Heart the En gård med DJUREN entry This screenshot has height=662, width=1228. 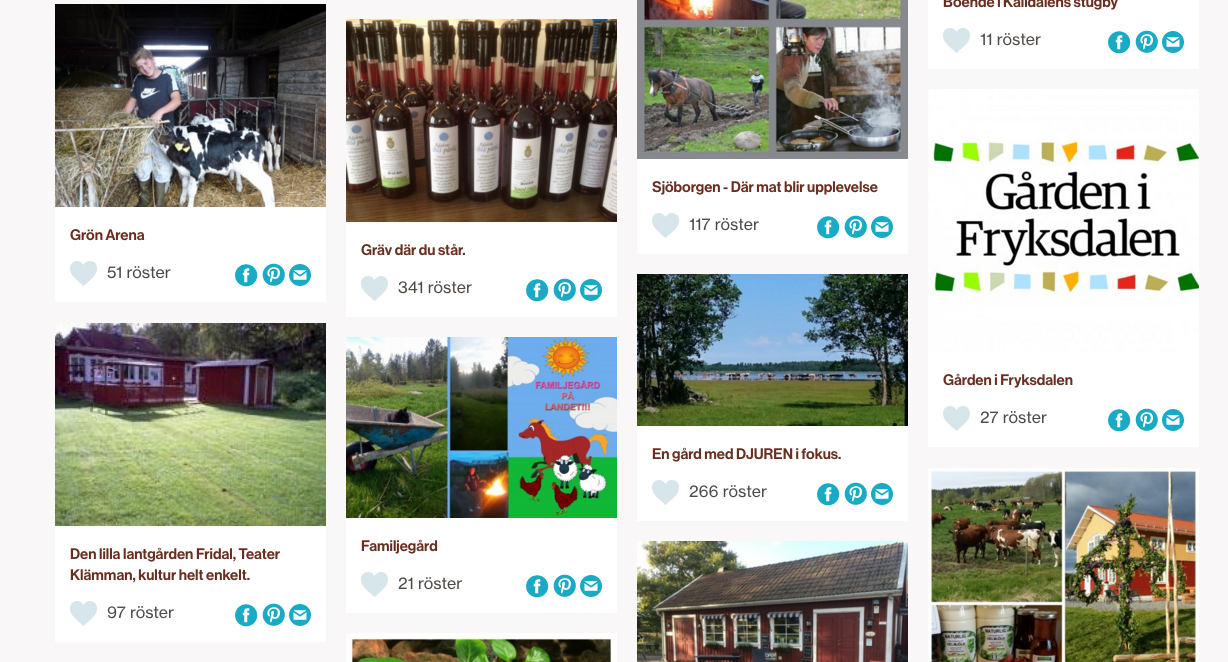(666, 492)
